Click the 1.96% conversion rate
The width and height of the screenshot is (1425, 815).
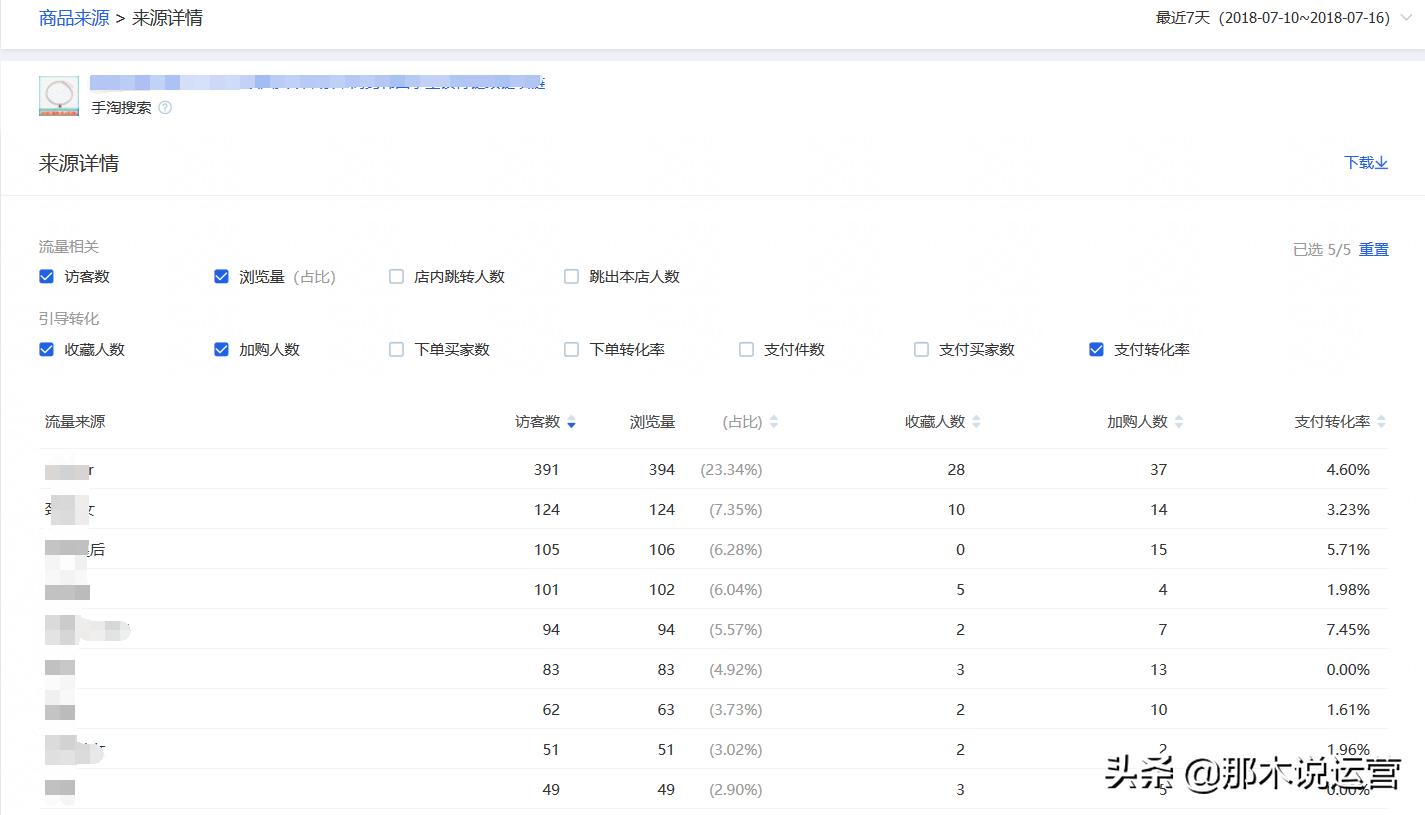(x=1348, y=750)
